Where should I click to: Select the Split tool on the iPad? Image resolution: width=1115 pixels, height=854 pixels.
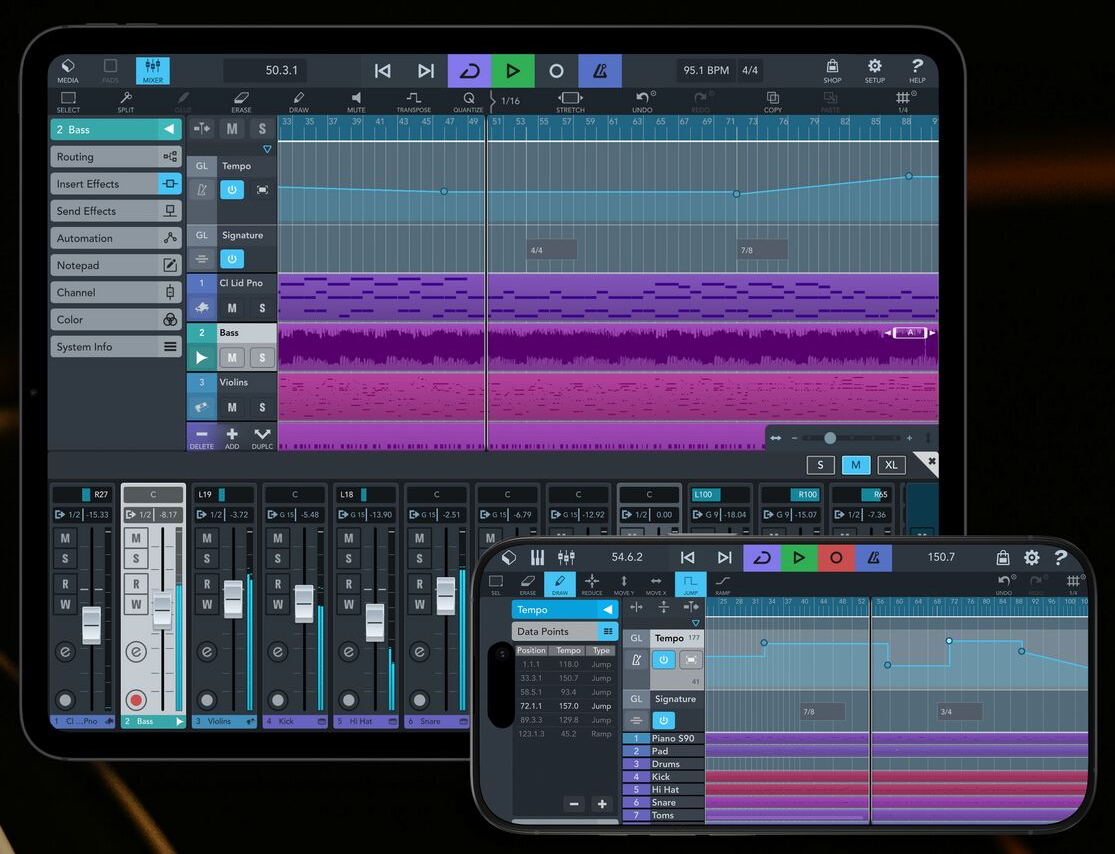coord(126,102)
